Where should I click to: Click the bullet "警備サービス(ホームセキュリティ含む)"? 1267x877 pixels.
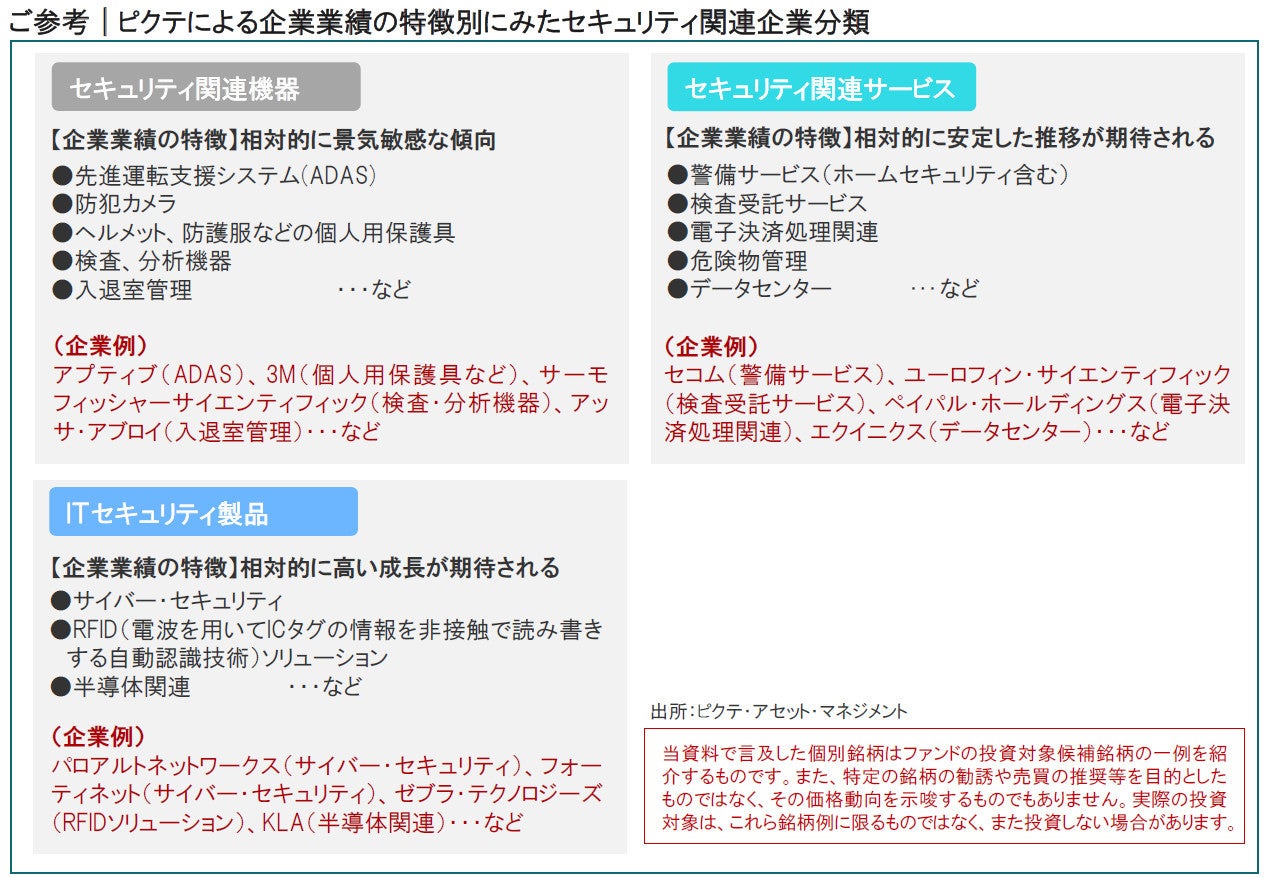[869, 175]
